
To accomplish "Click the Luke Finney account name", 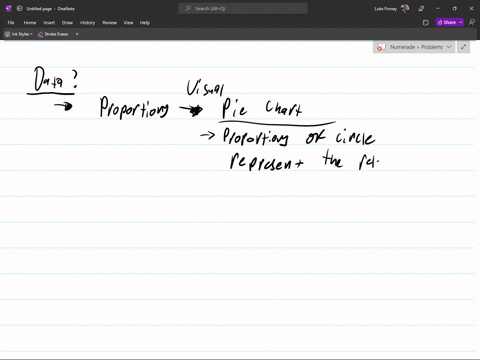I will click(x=386, y=9).
